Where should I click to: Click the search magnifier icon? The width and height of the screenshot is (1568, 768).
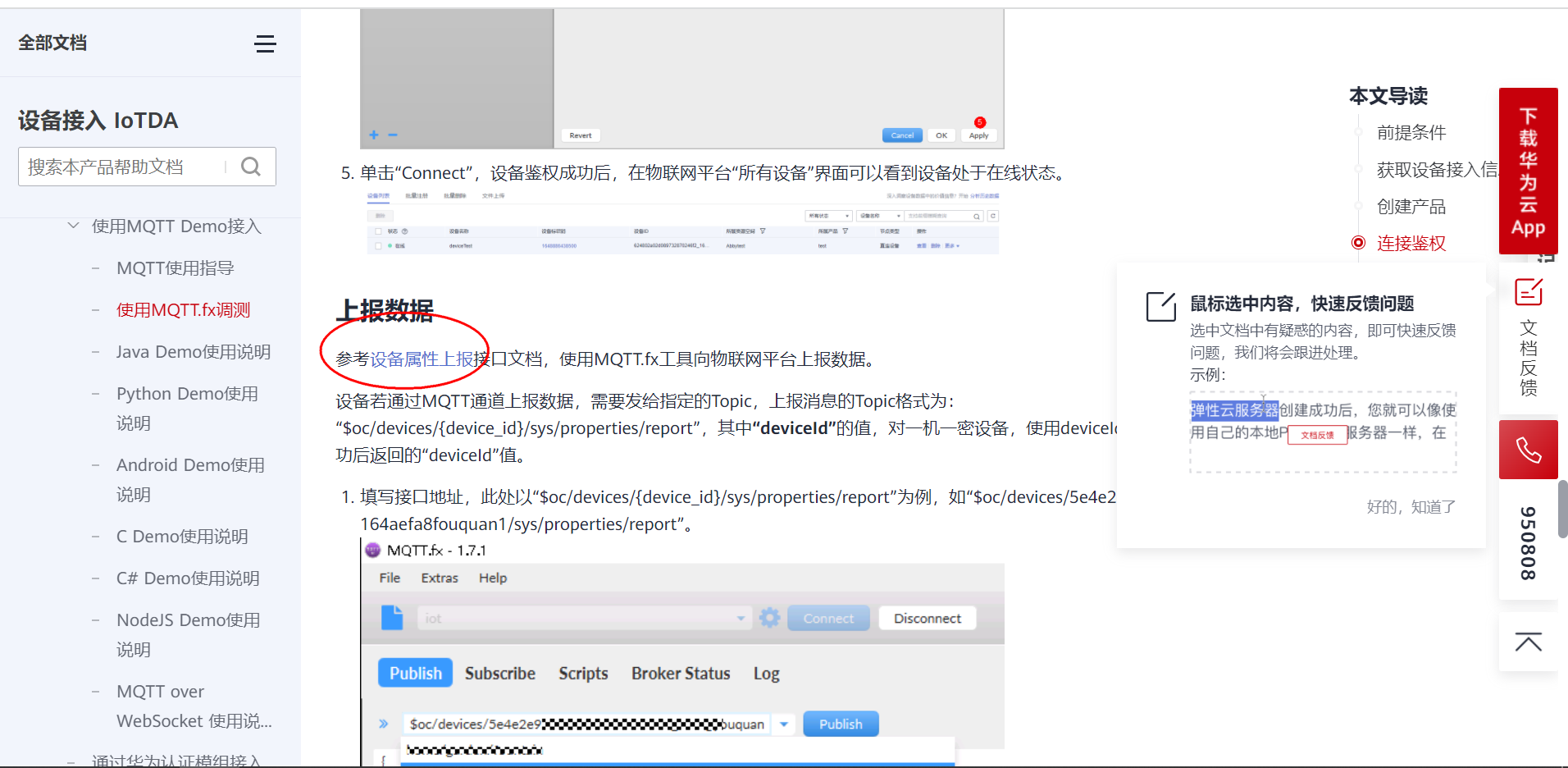pos(251,167)
